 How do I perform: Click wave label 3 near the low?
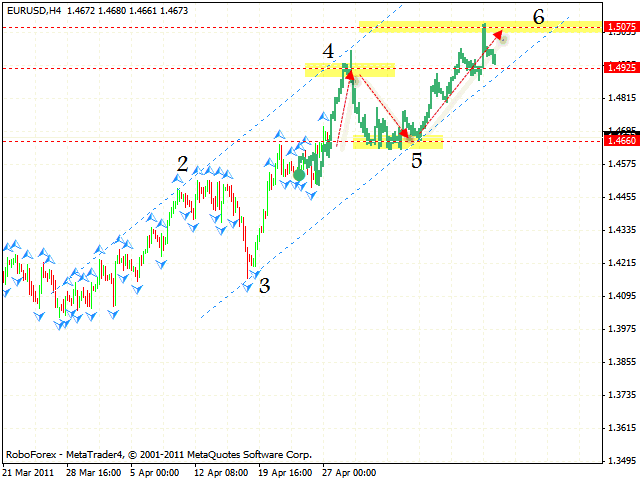click(x=264, y=285)
